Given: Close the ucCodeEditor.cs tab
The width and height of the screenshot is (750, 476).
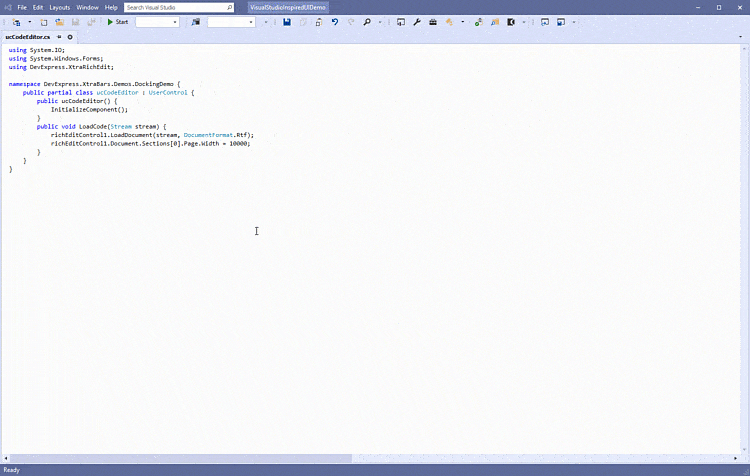Looking at the screenshot, I should click(70, 37).
